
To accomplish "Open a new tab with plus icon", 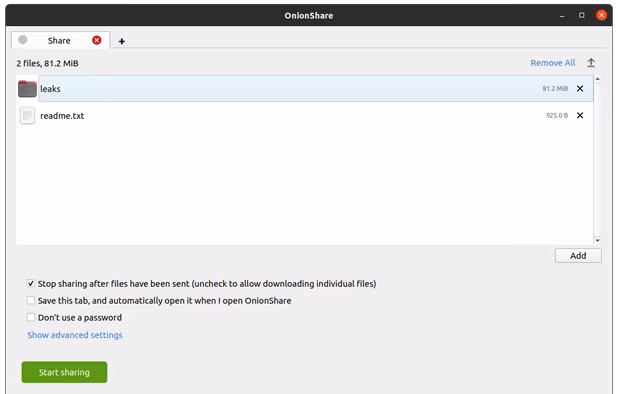I will (122, 41).
